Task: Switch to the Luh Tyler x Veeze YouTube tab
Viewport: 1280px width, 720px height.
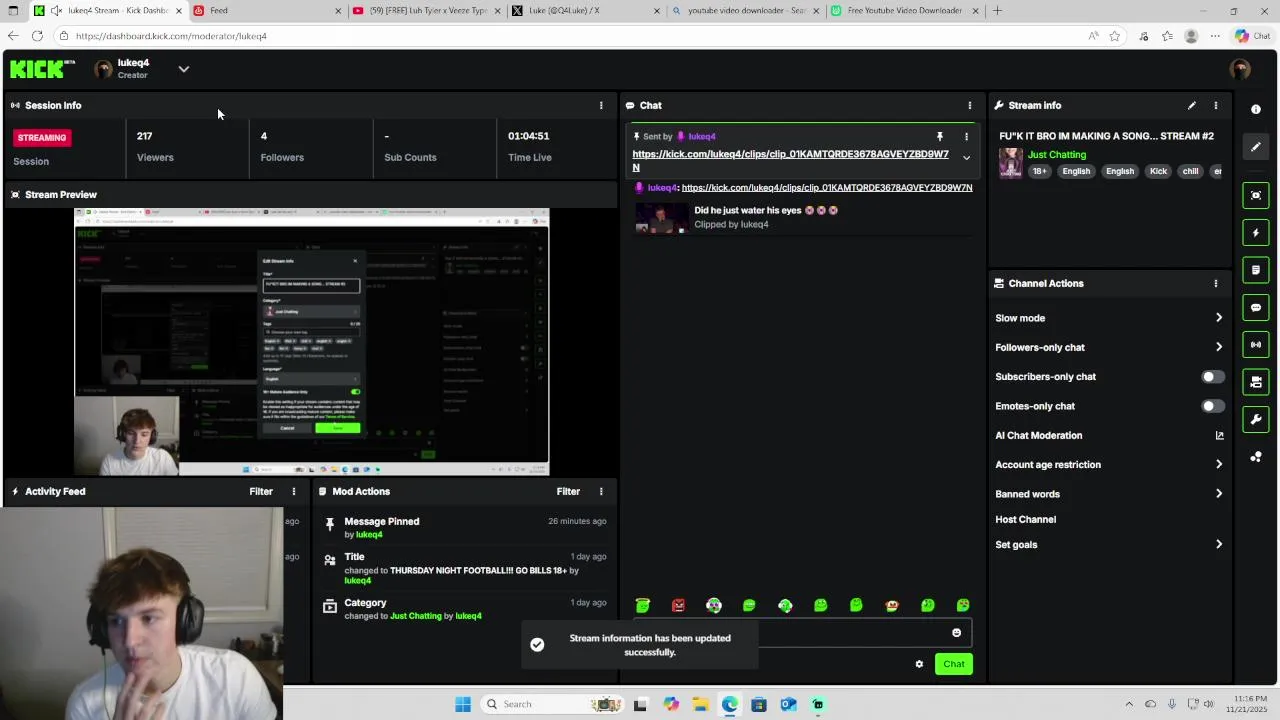Action: pyautogui.click(x=425, y=11)
